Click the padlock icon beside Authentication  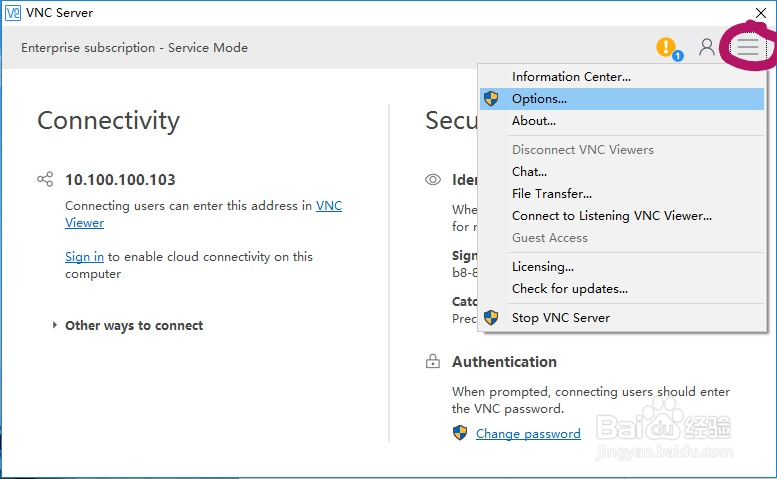point(433,361)
